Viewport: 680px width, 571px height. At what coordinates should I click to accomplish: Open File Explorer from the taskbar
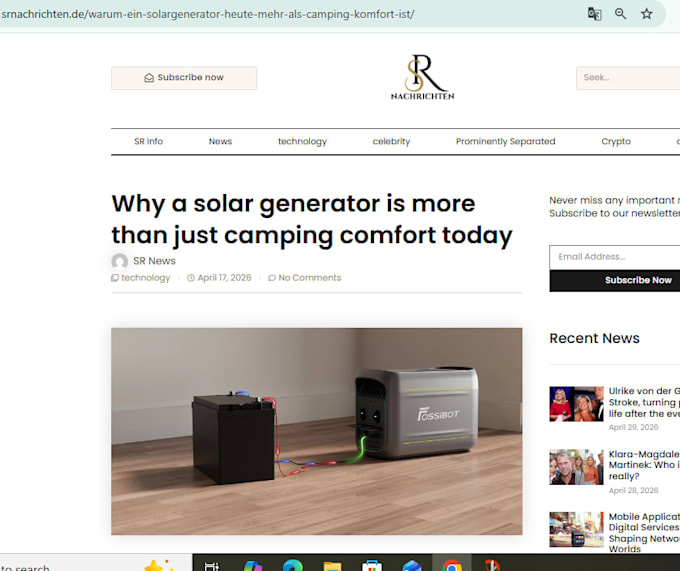tap(333, 566)
